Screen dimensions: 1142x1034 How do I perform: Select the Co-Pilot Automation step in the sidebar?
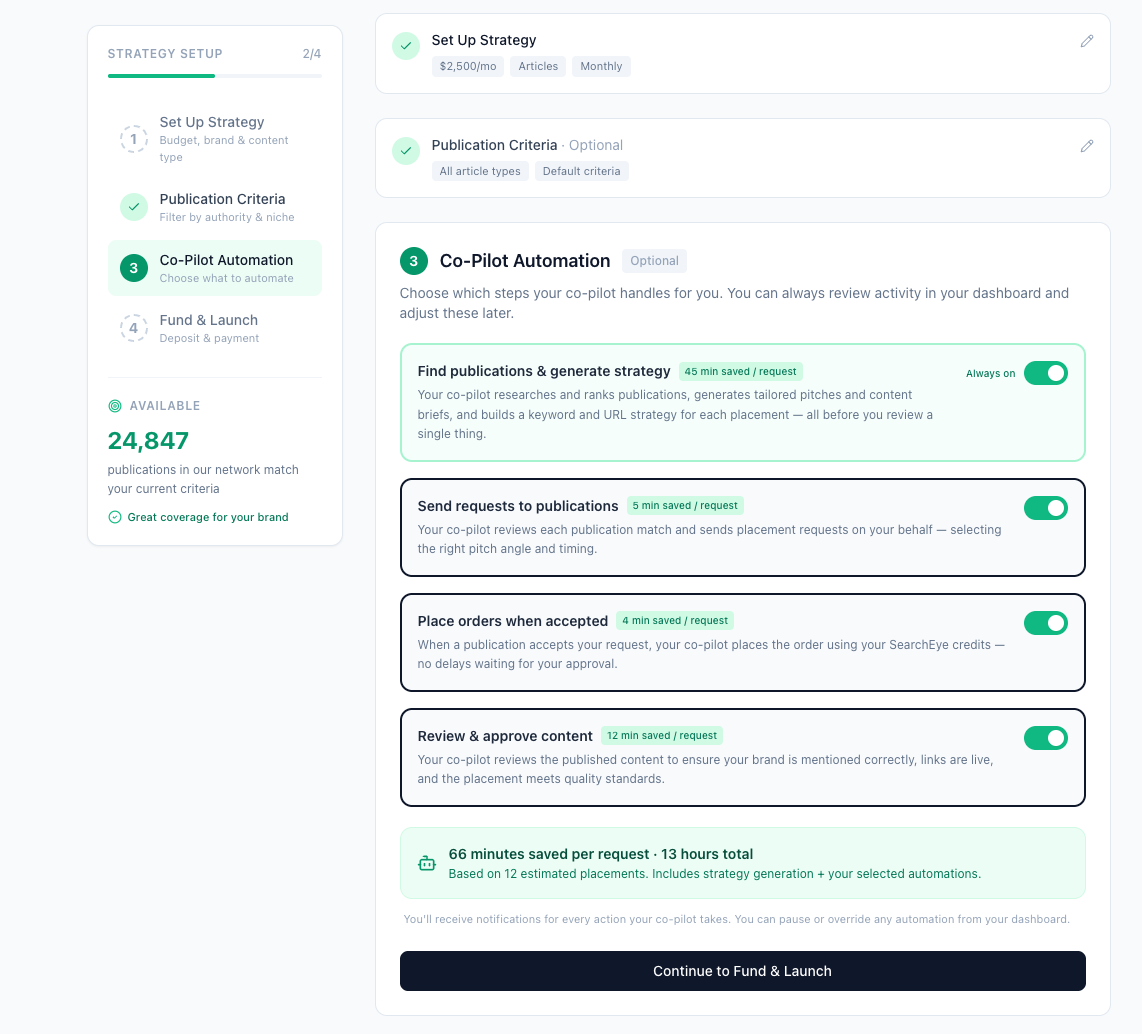point(214,267)
